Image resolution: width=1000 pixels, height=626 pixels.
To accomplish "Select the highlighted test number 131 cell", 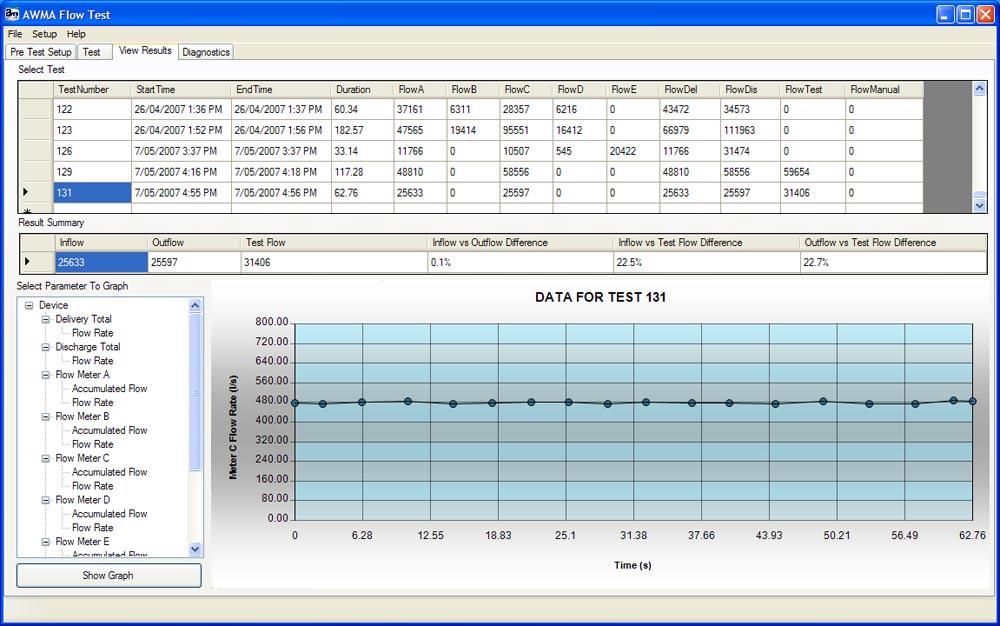I will [92, 193].
